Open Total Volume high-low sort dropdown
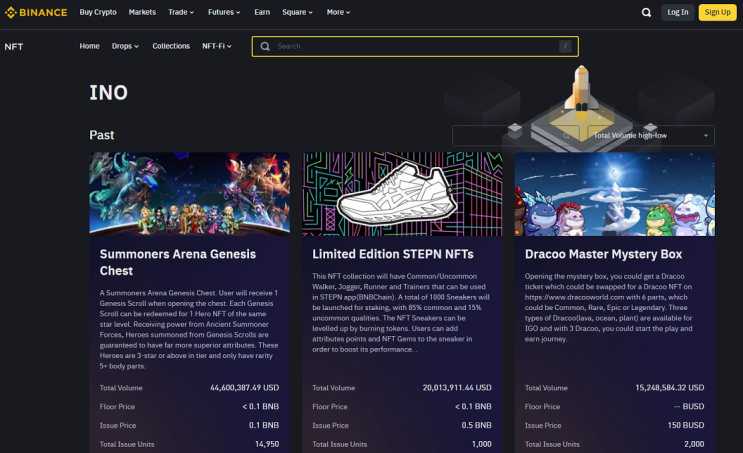 tap(651, 136)
